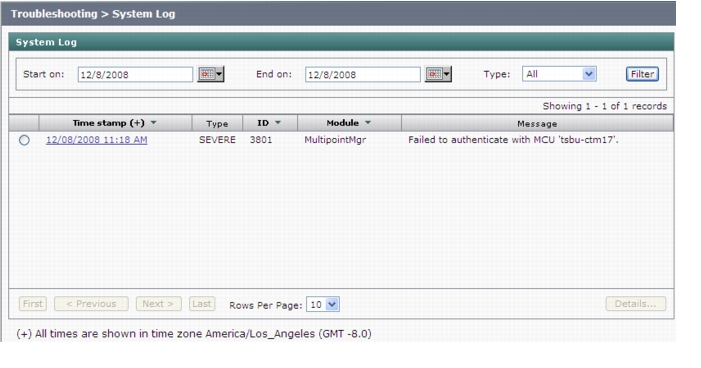Click the ID column sort arrow

click(x=278, y=123)
